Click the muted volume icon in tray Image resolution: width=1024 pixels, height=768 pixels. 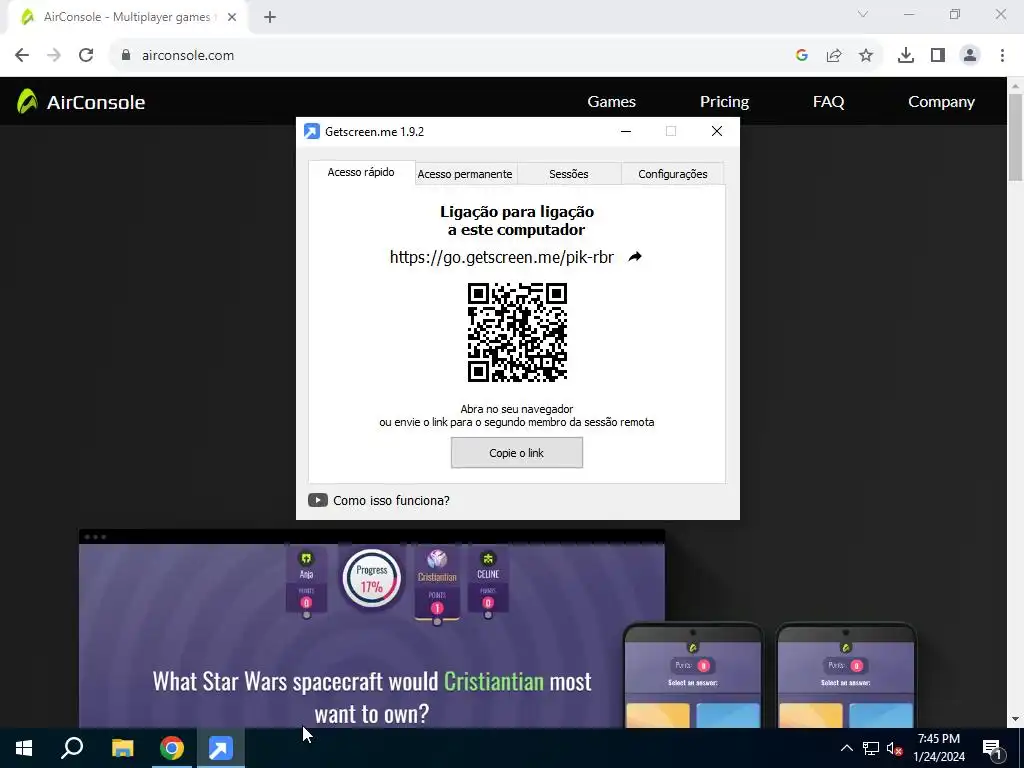pos(894,748)
